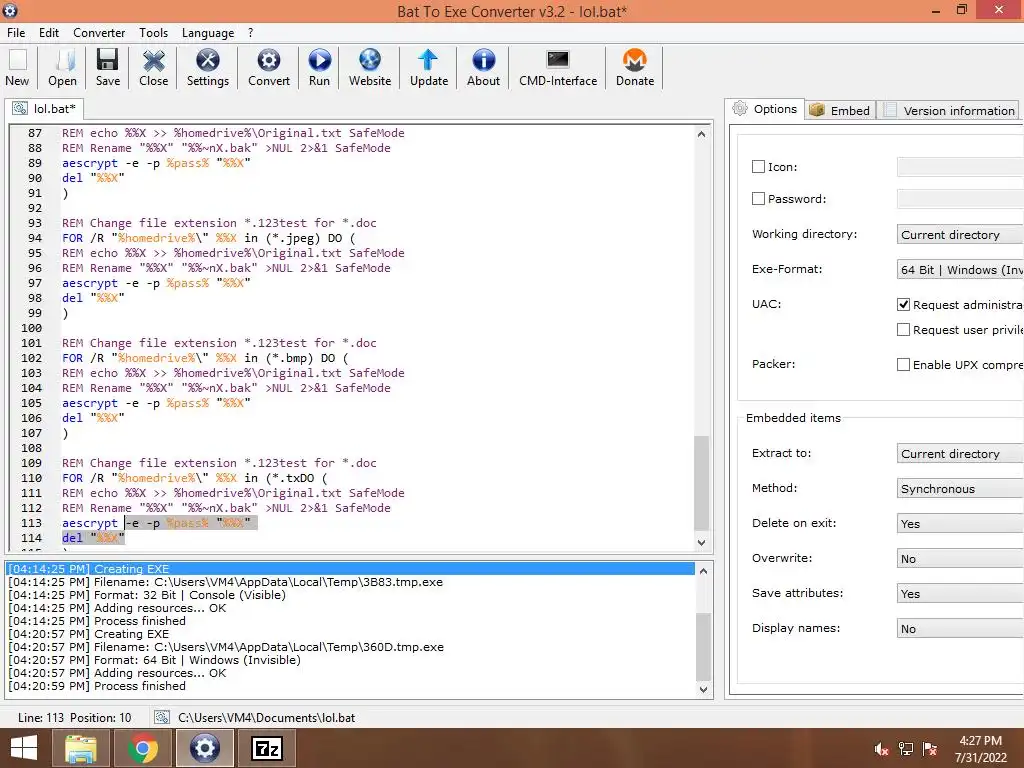Image resolution: width=1024 pixels, height=768 pixels.
Task: Save the script with the Save icon
Action: (108, 67)
